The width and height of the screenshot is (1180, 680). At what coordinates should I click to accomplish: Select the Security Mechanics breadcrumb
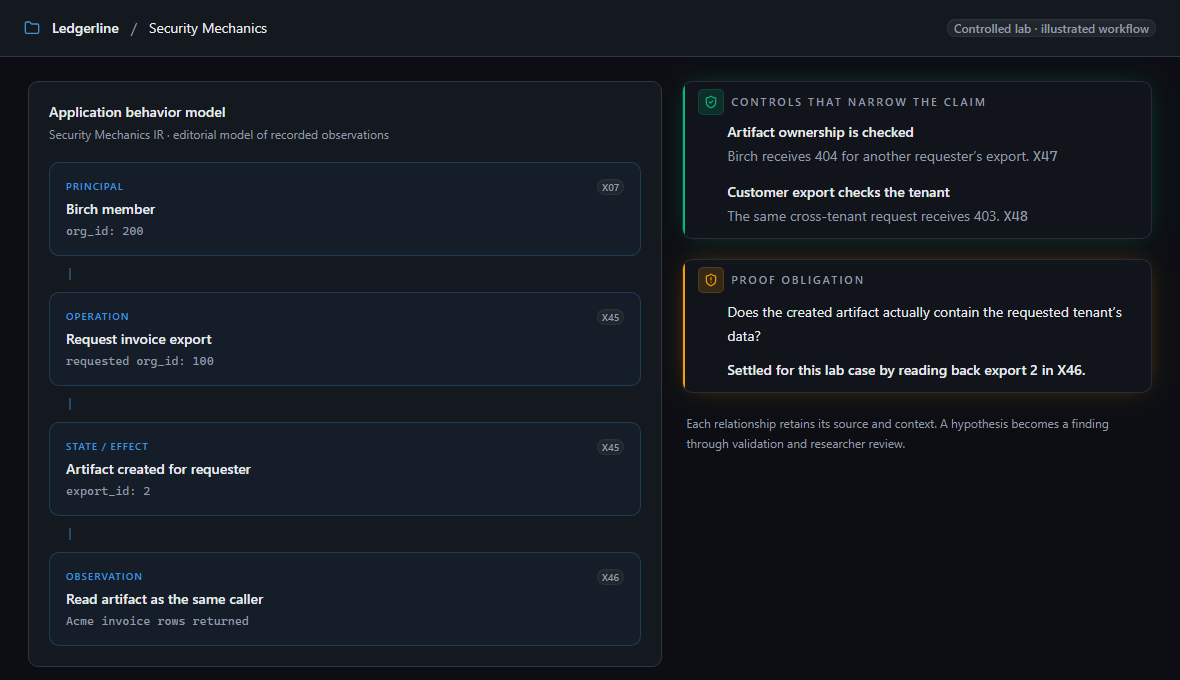click(x=208, y=28)
